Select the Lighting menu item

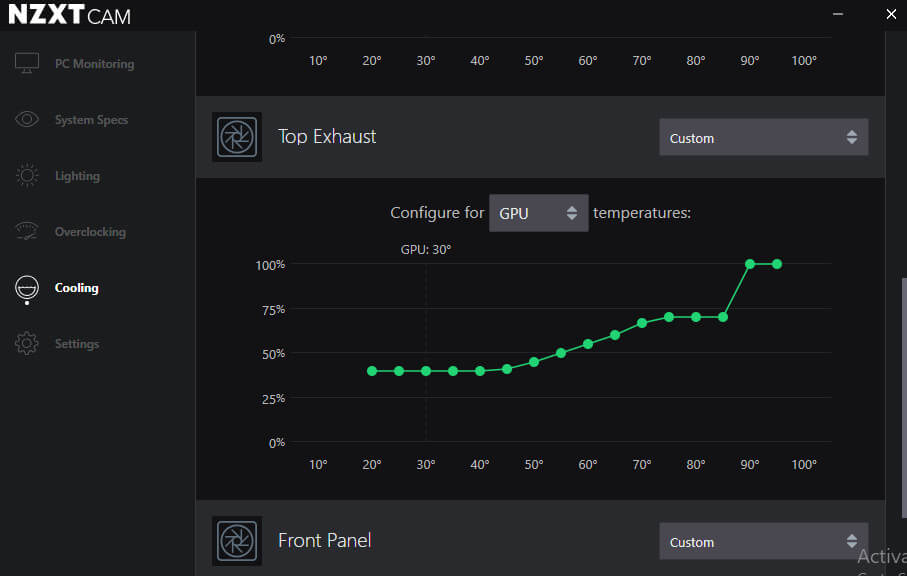(x=78, y=176)
